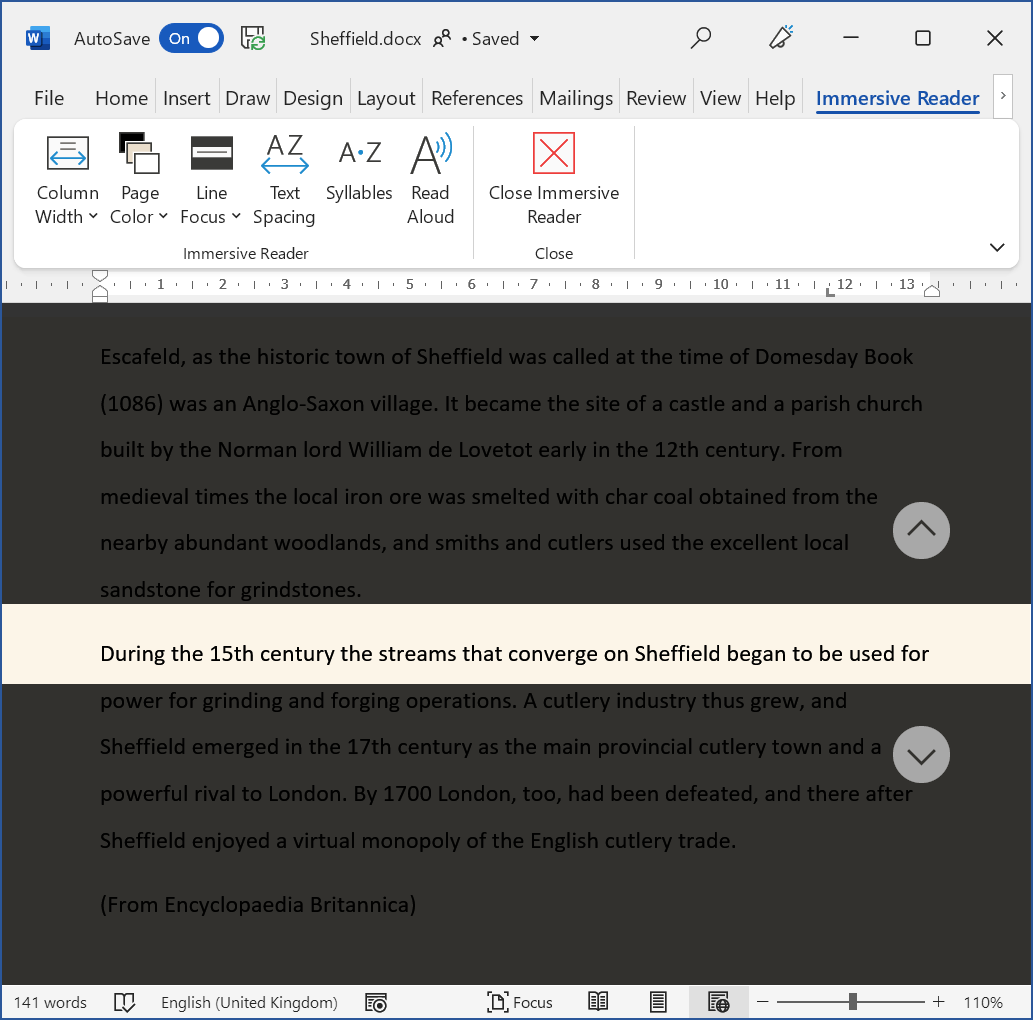Select Print Layout view in status bar
This screenshot has height=1020, width=1033.
(x=657, y=1002)
